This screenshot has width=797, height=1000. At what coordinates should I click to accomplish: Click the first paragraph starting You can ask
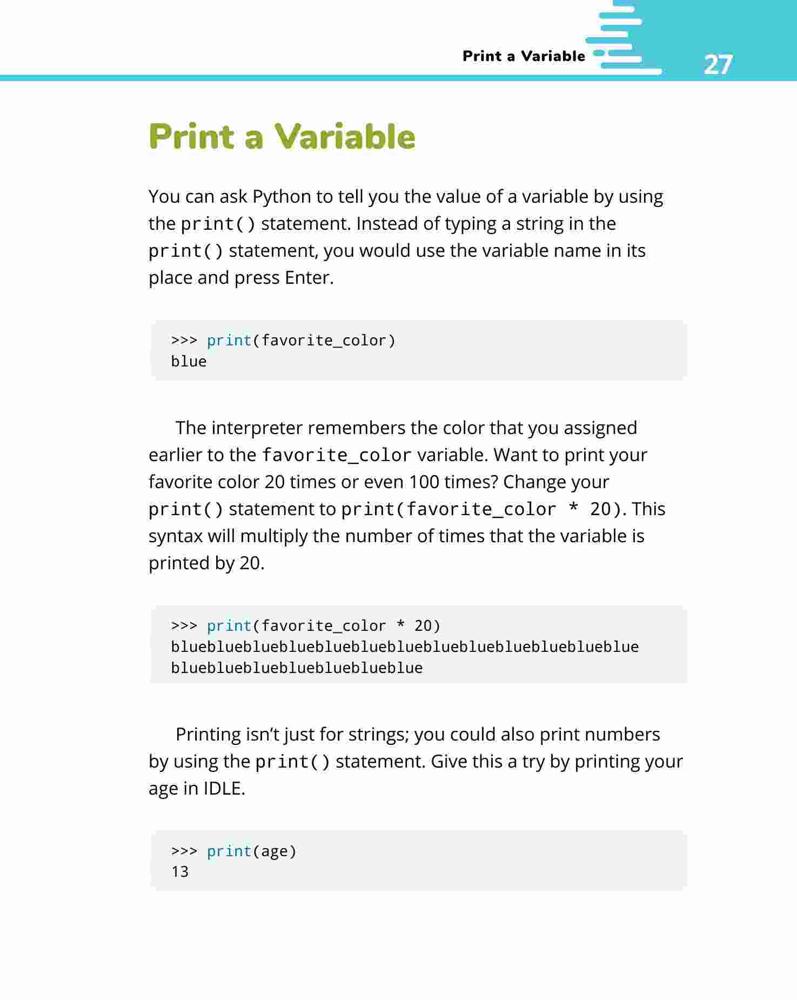(x=406, y=237)
